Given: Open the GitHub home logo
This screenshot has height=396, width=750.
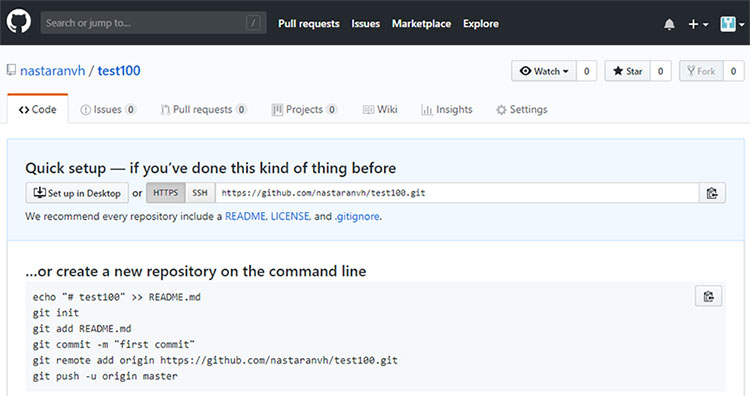Looking at the screenshot, I should click(x=19, y=22).
